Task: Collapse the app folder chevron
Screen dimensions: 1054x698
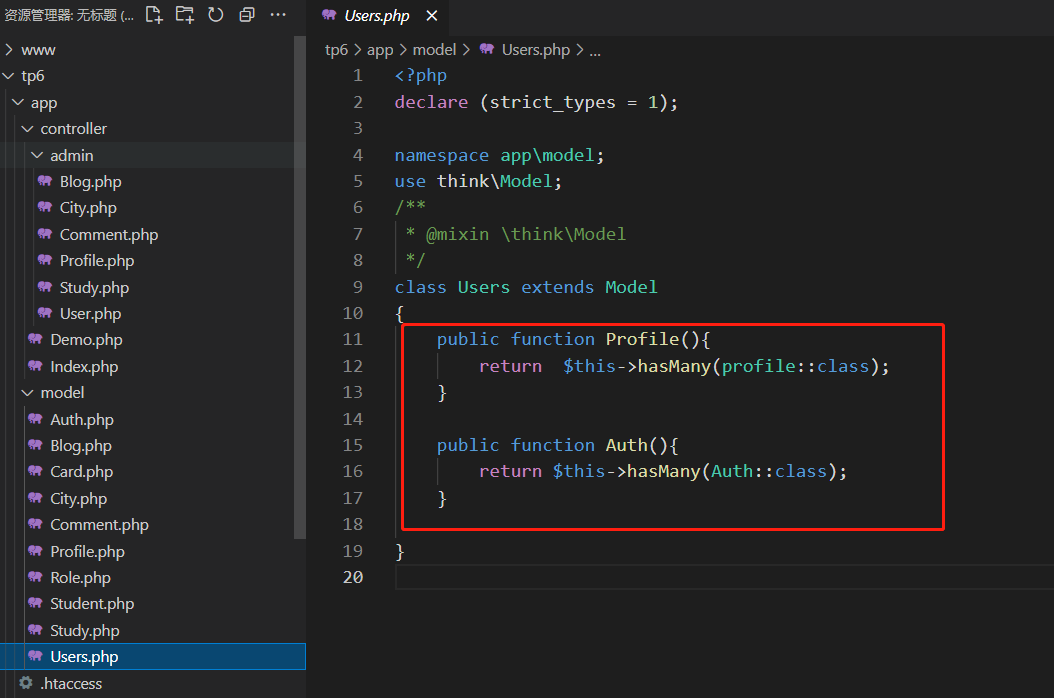Action: 18,102
